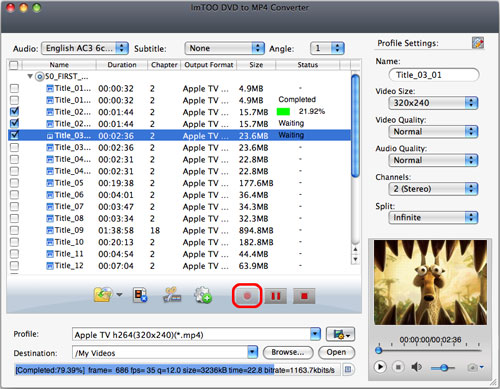Check the Title_09 checkbox
The height and width of the screenshot is (389, 500).
14,230
